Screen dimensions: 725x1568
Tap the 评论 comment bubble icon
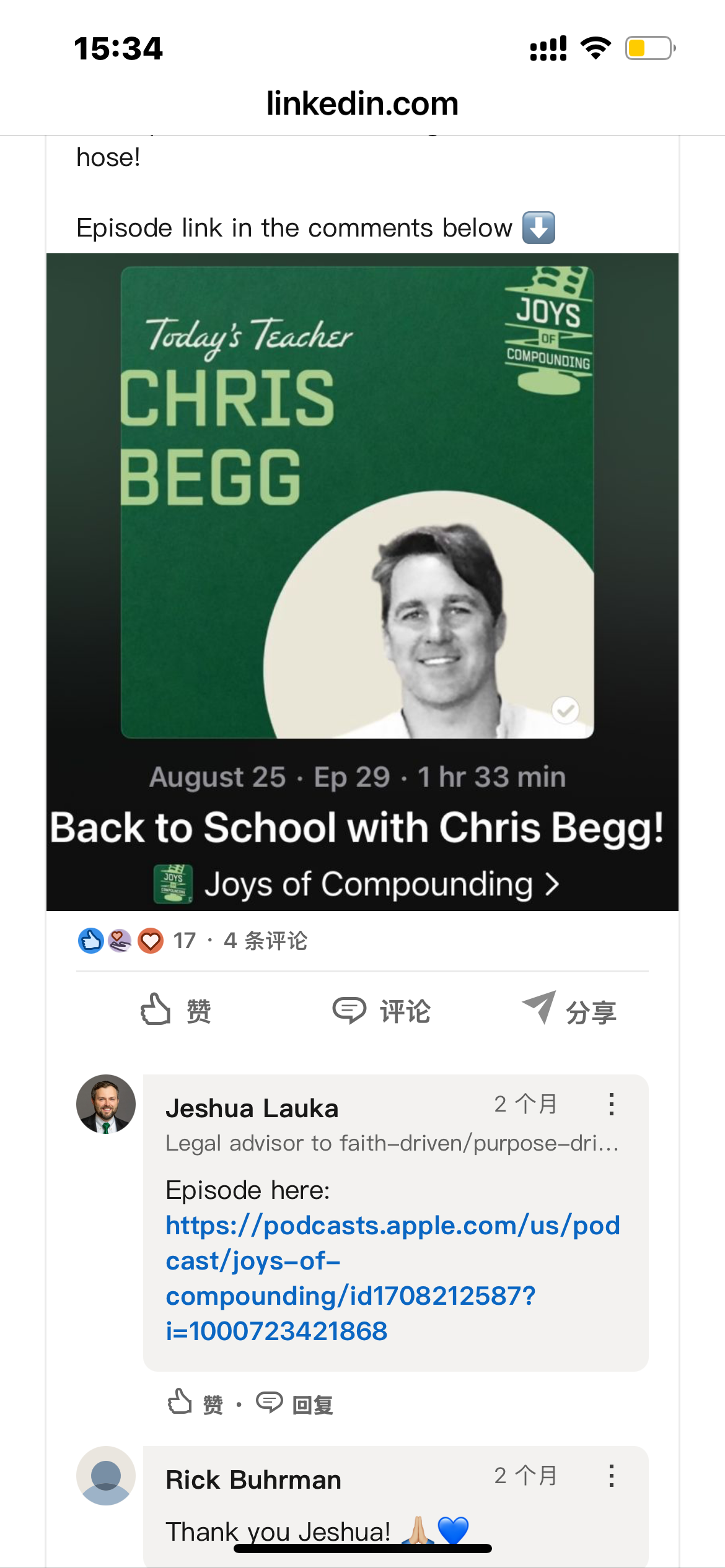coord(349,1010)
